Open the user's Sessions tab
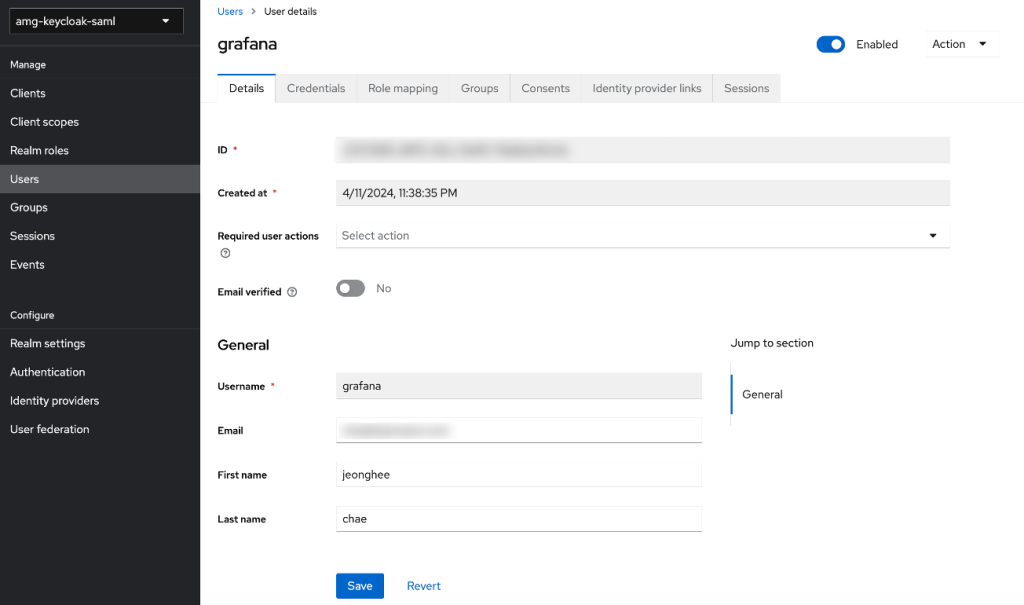Screen dimensions: 1024x605 point(746,88)
